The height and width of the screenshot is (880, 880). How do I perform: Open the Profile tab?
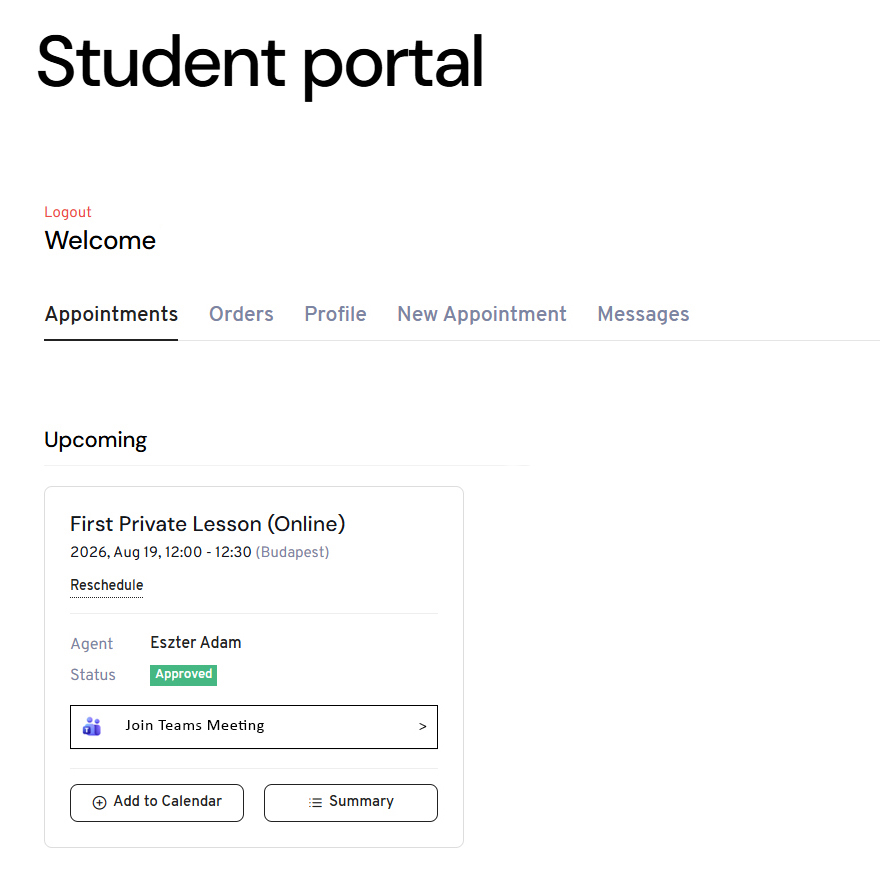(x=336, y=314)
